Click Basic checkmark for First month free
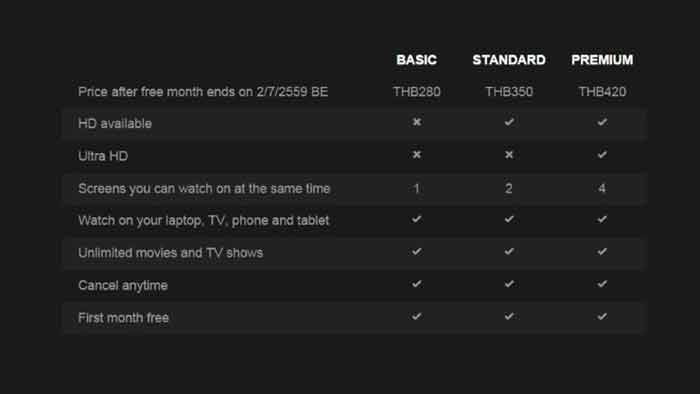 [x=417, y=316]
